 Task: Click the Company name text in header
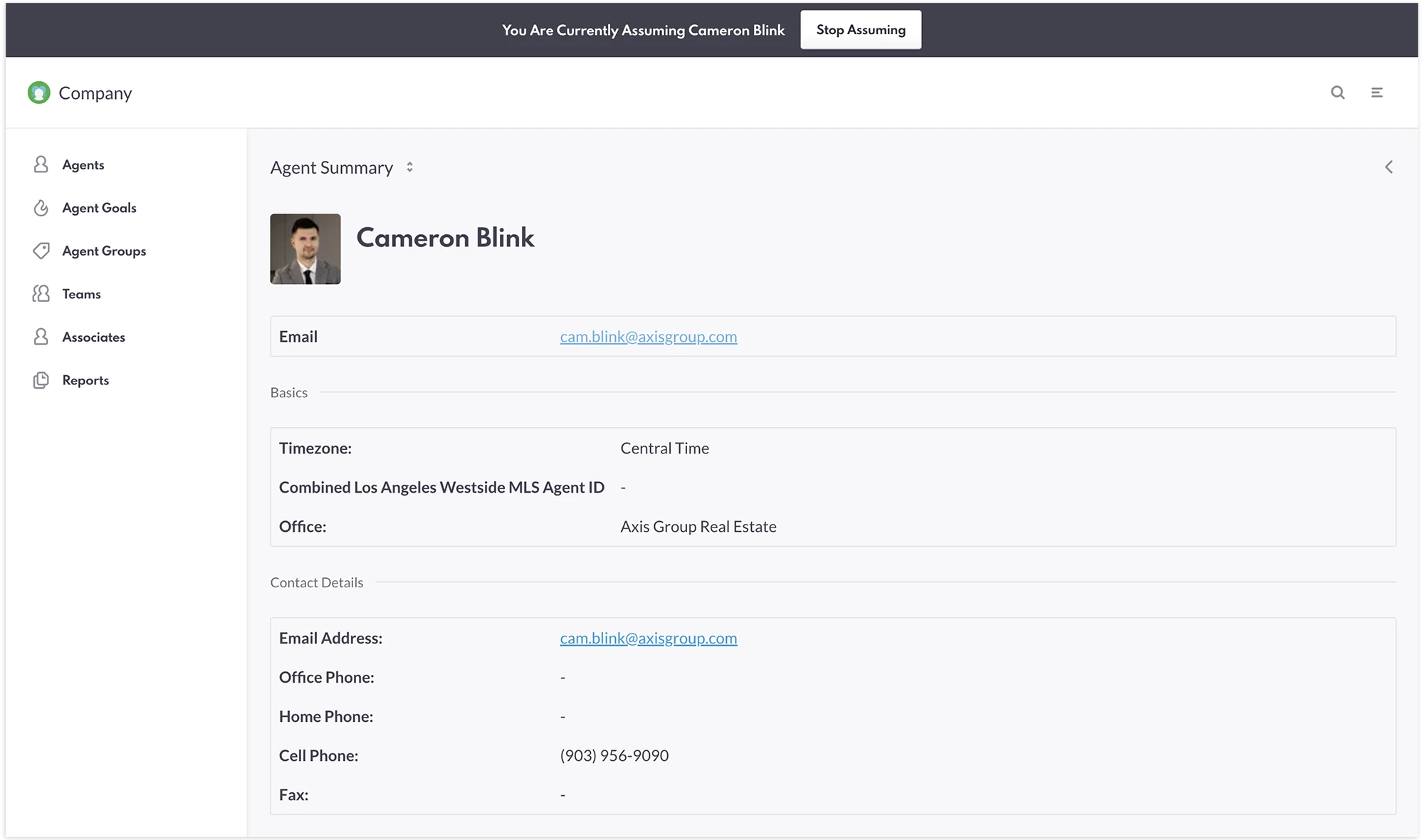tap(95, 93)
